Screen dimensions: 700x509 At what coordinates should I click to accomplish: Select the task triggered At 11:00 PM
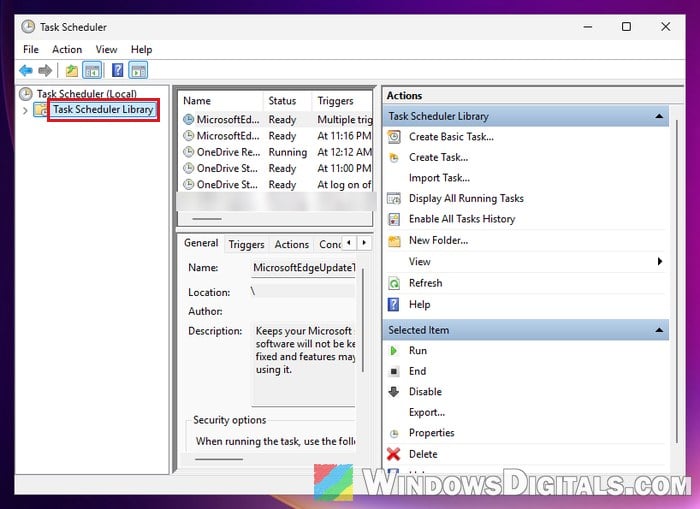[x=277, y=168]
